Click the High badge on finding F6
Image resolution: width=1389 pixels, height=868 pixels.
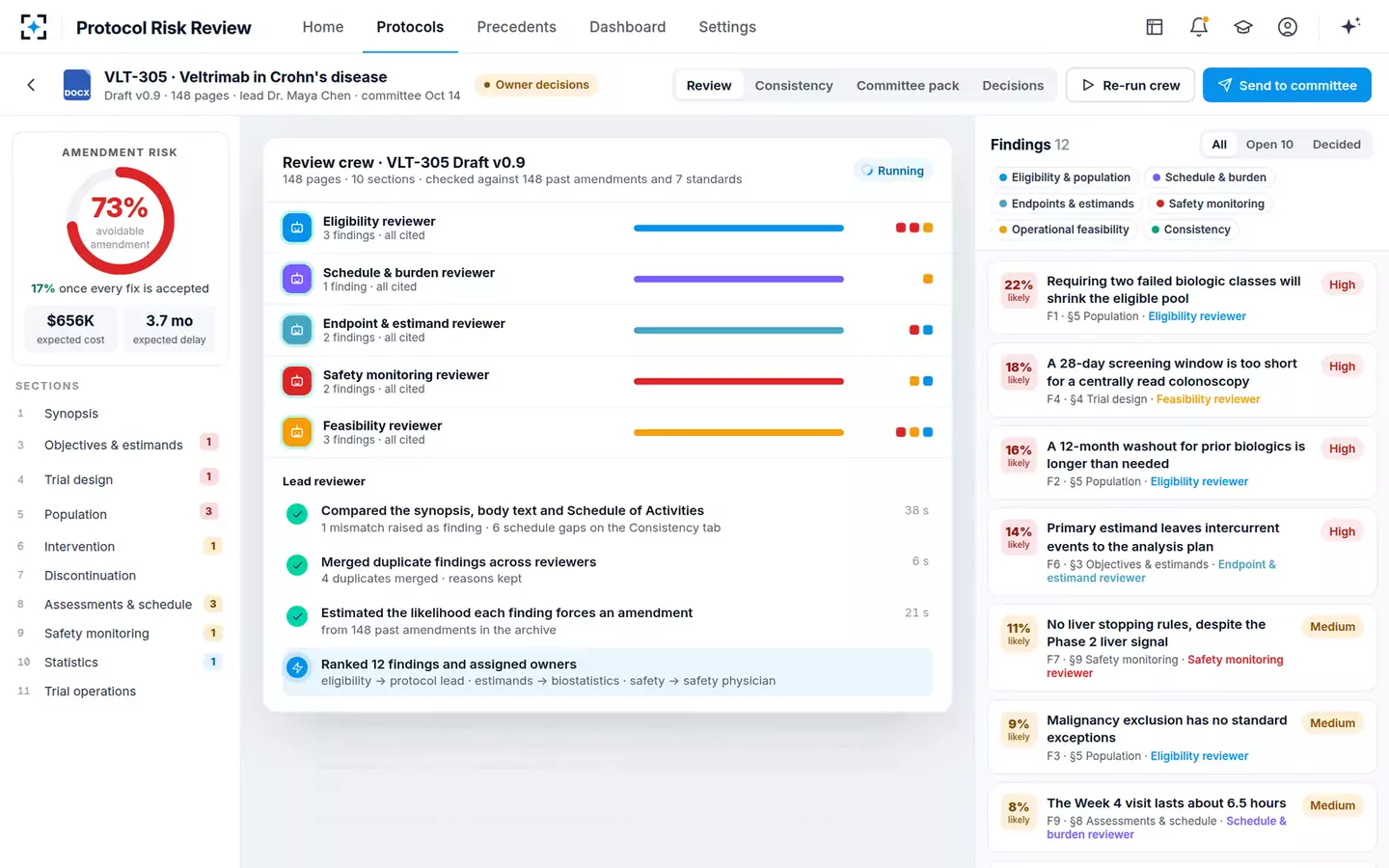click(x=1342, y=531)
